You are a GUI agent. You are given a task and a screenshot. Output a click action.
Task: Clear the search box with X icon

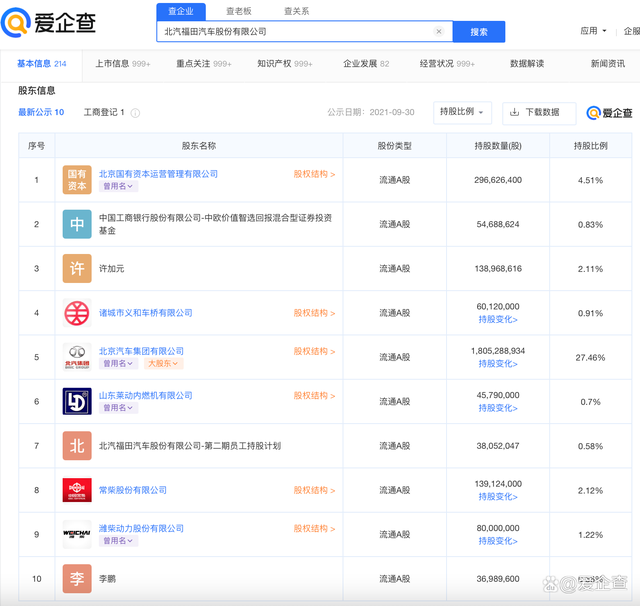point(438,32)
